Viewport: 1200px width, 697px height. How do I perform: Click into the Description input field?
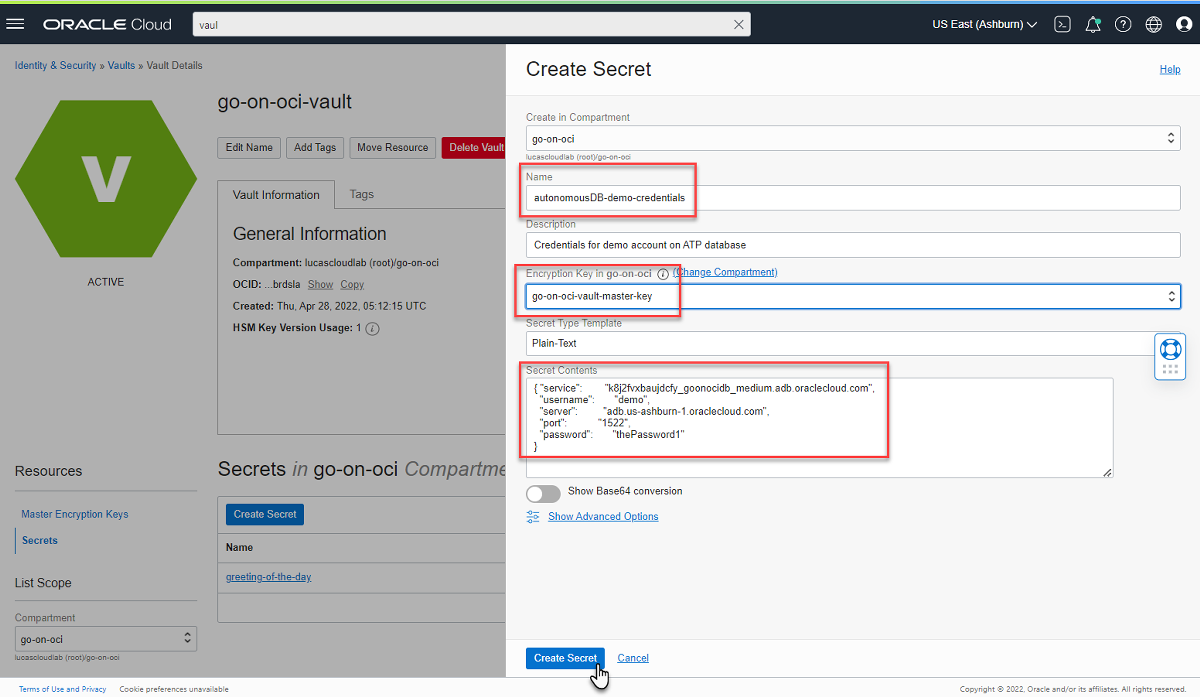tap(853, 245)
